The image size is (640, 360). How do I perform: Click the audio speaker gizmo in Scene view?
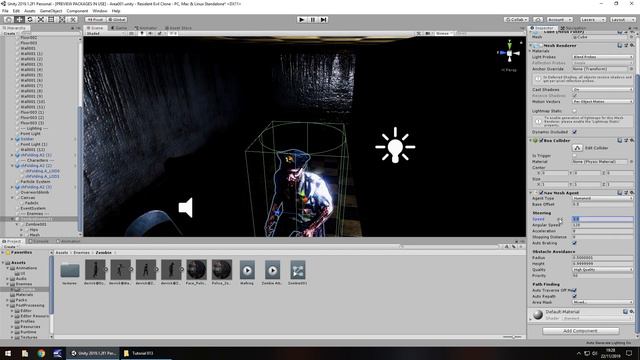click(186, 207)
